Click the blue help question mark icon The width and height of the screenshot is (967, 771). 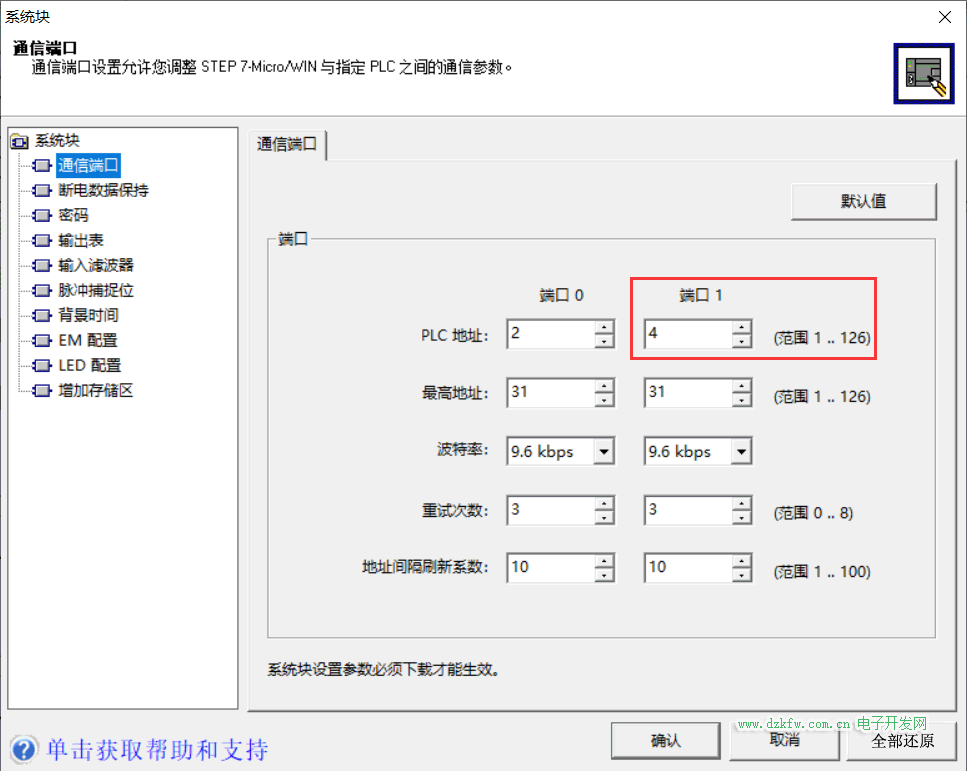click(x=24, y=748)
